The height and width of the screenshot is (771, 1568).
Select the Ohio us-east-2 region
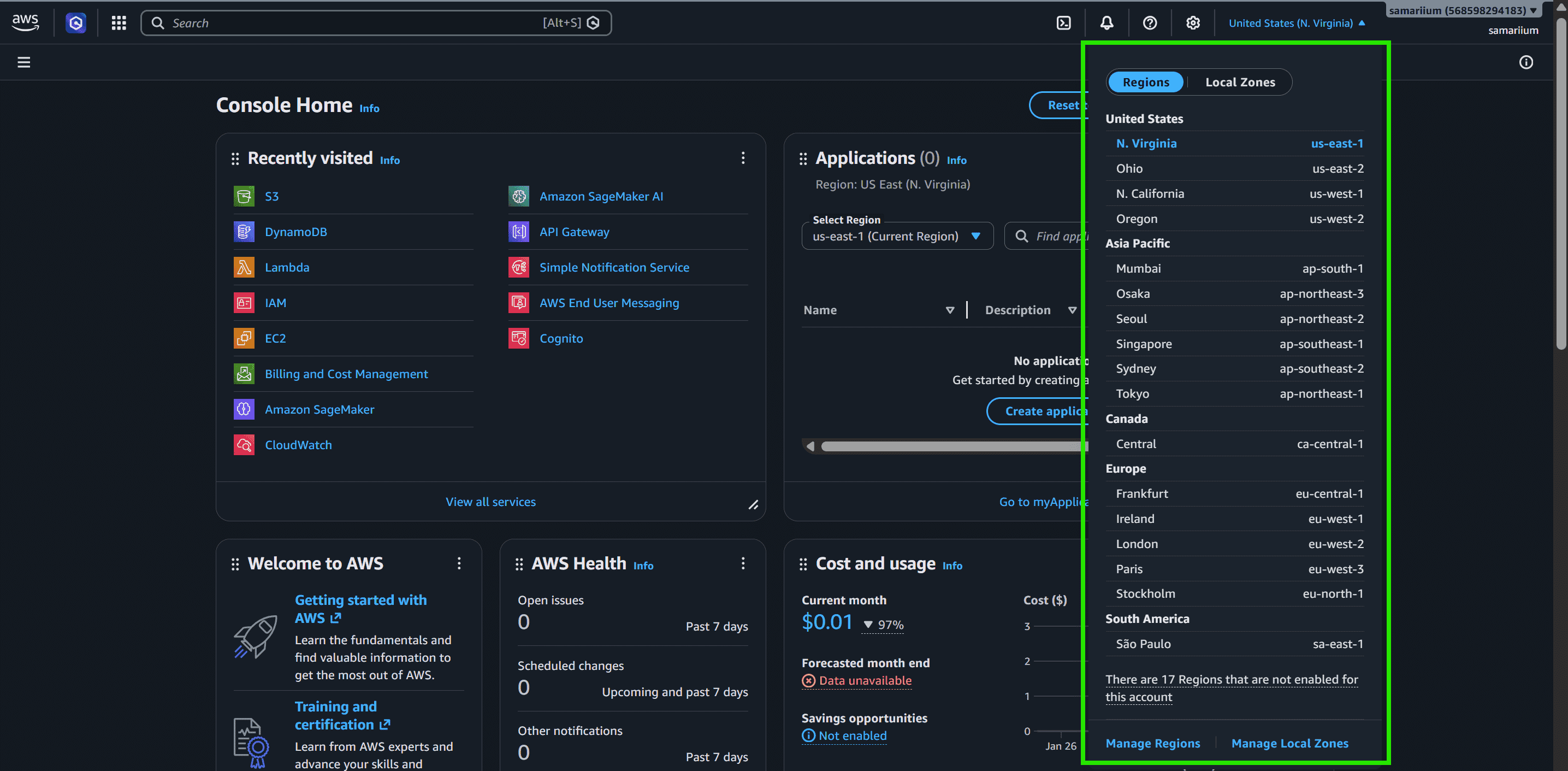coord(1234,169)
